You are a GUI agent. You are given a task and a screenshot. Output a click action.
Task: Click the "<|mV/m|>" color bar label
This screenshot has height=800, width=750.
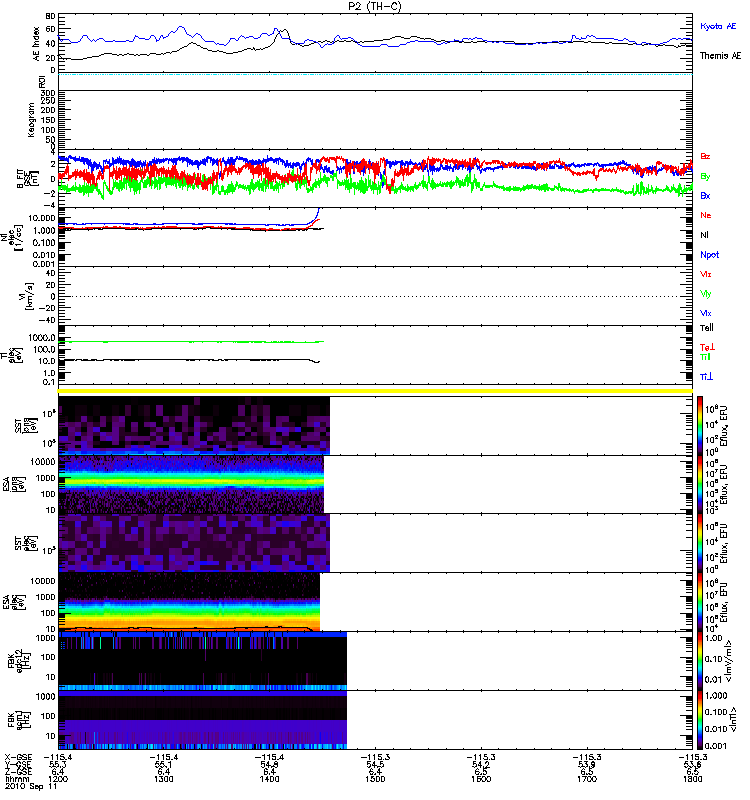731,661
